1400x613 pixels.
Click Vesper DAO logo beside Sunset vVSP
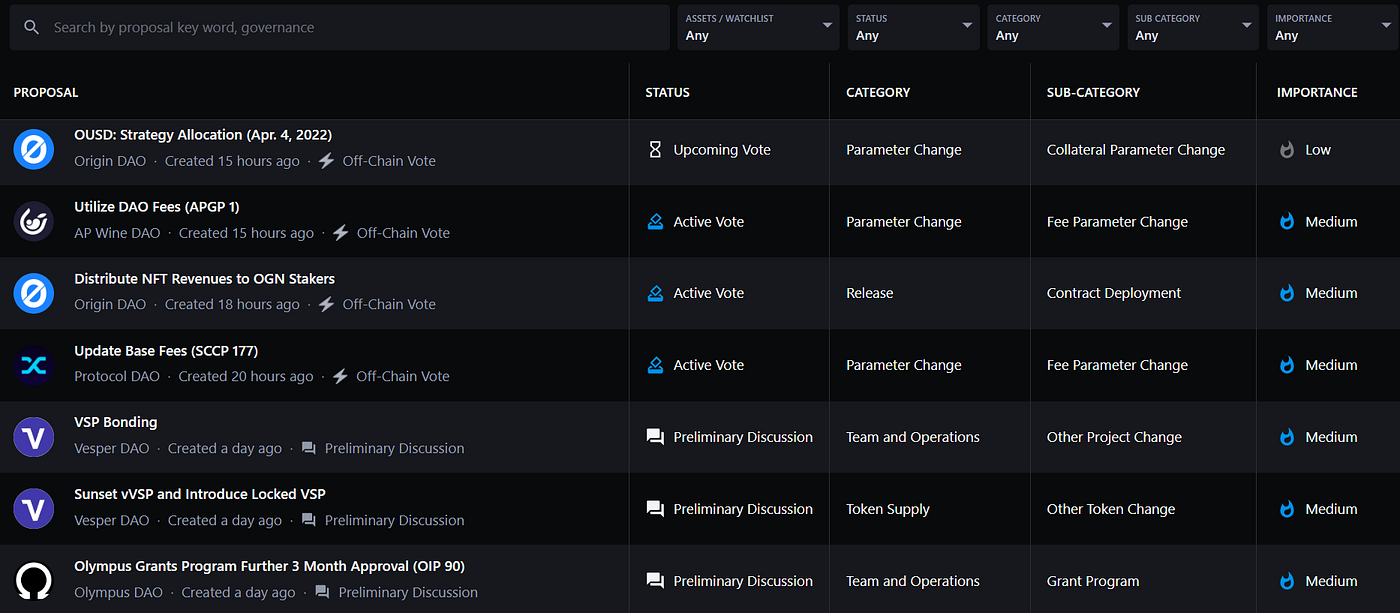click(x=34, y=509)
